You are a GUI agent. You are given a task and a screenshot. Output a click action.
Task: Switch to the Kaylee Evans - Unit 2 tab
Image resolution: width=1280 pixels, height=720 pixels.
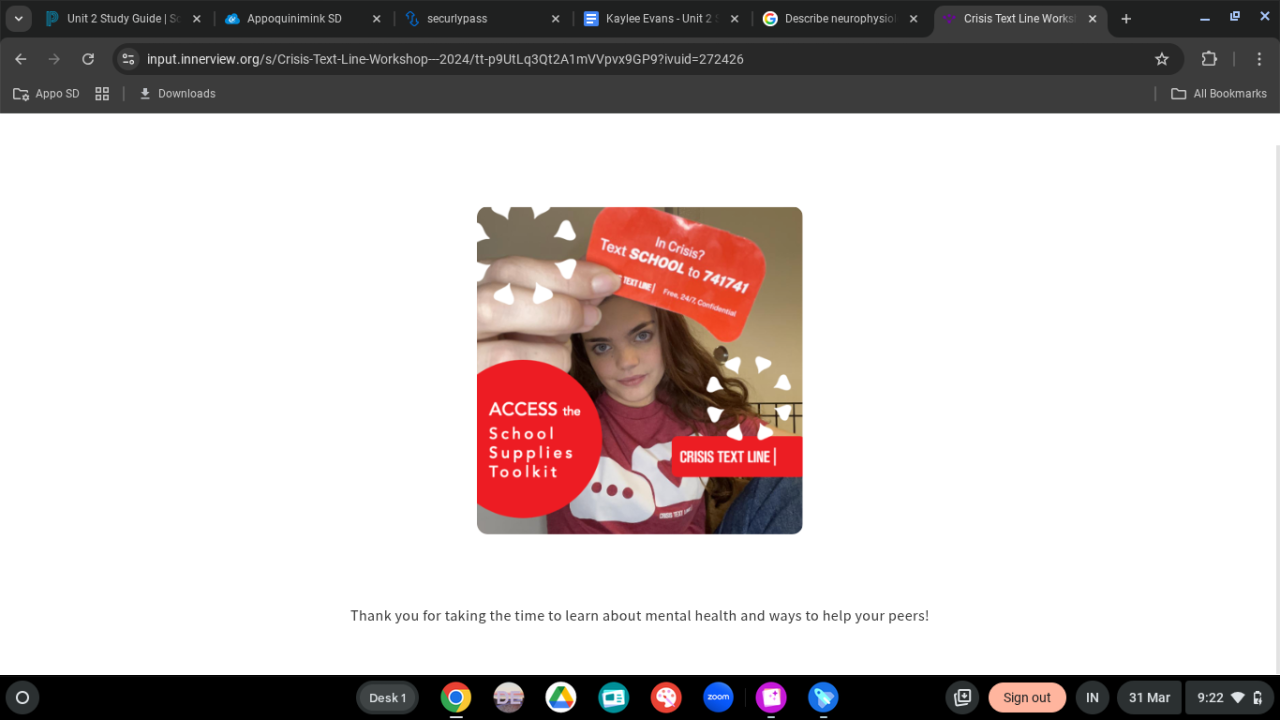tap(661, 19)
